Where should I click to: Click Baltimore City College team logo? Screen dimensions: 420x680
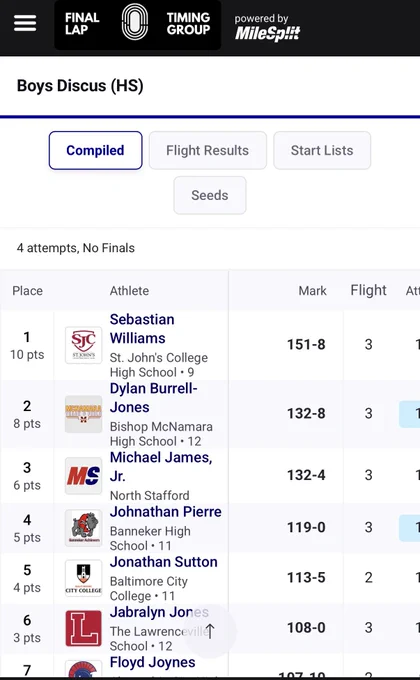point(83,578)
